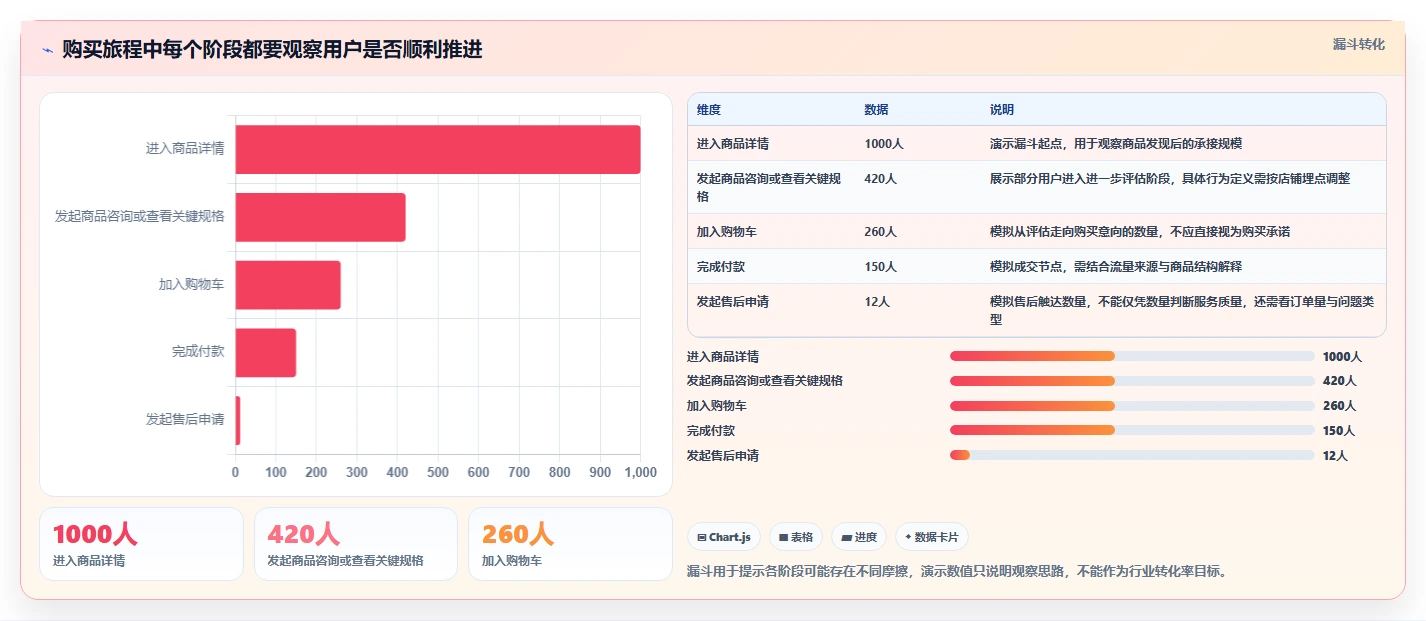Open the 420人 data card

click(356, 544)
